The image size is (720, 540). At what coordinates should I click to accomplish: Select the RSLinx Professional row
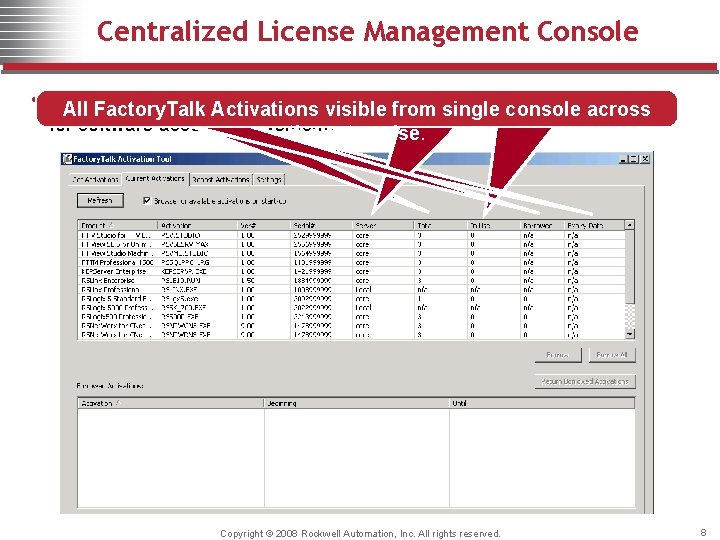351,289
